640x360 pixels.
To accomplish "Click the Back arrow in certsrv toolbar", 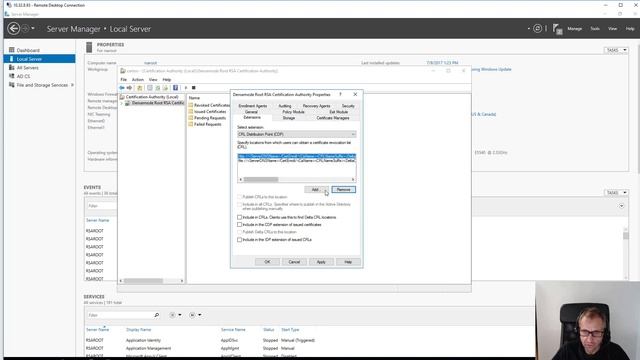I will click(122, 88).
